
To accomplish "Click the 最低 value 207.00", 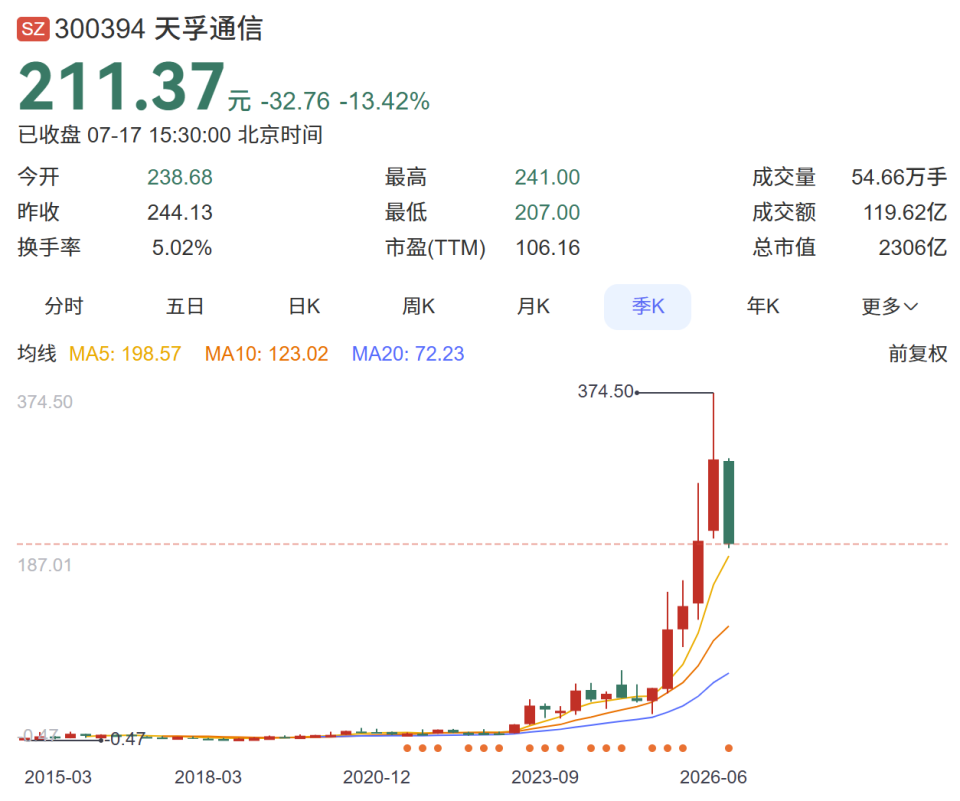I will pos(547,212).
